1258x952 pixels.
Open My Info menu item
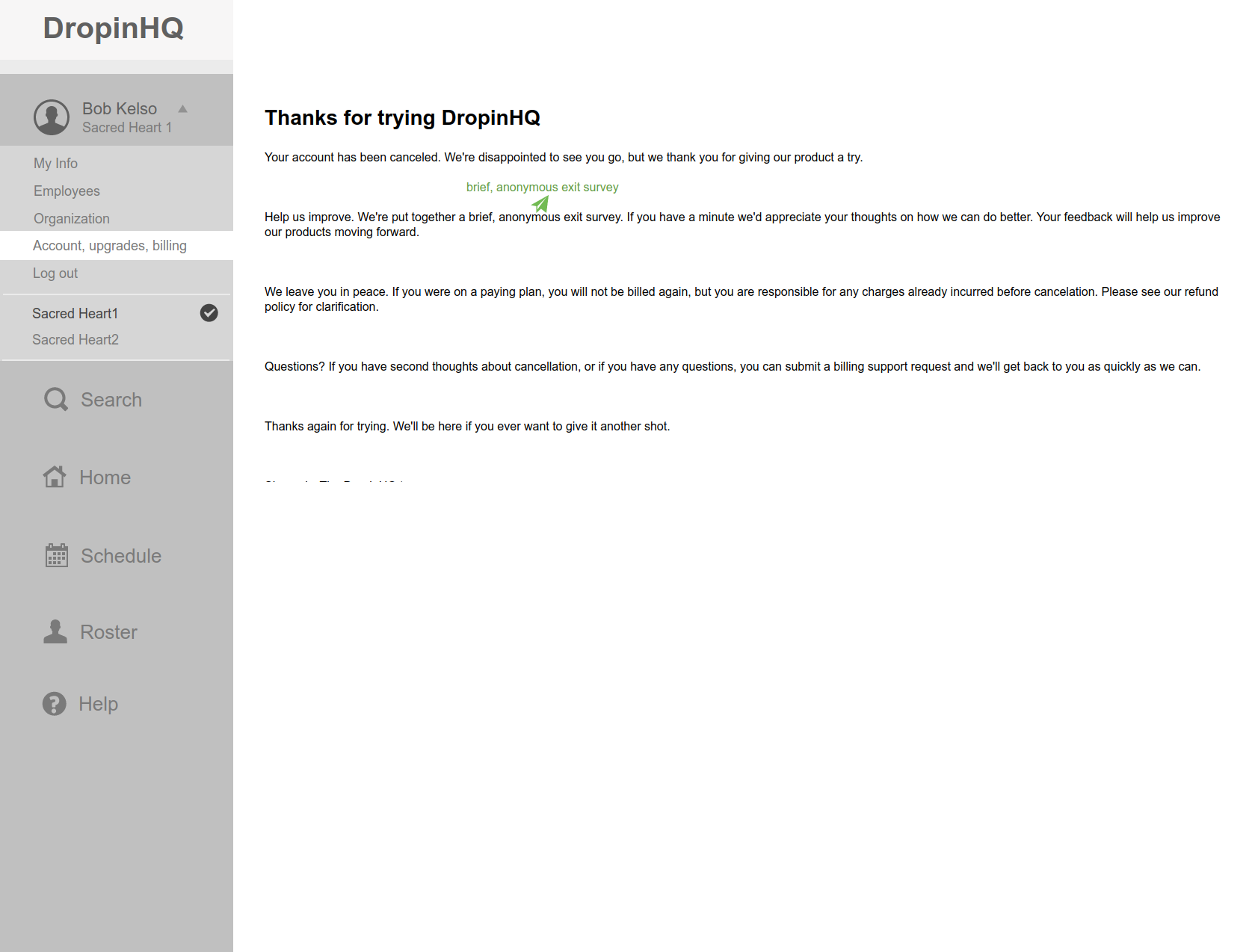55,163
